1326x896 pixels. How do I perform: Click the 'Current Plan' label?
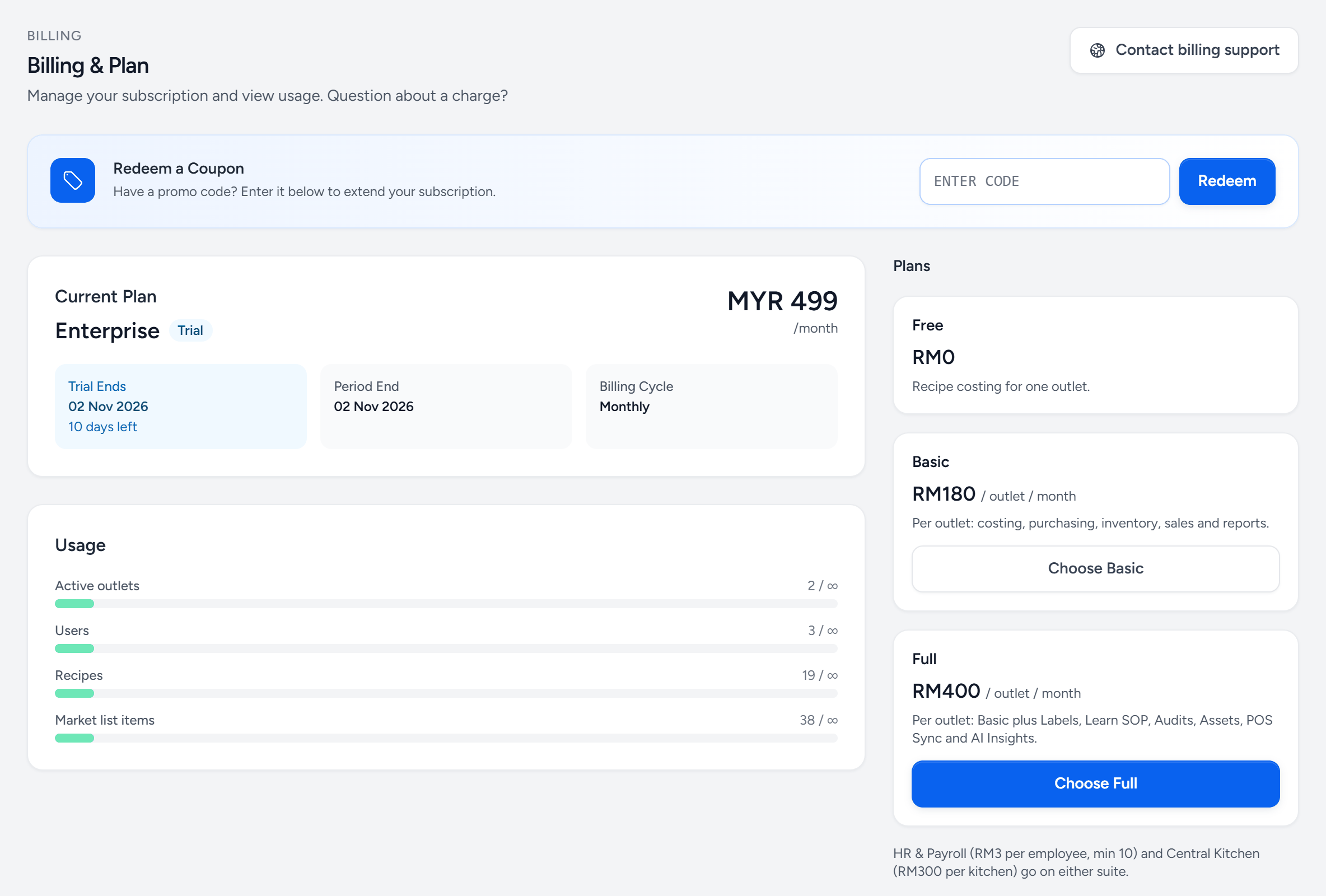pyautogui.click(x=106, y=296)
